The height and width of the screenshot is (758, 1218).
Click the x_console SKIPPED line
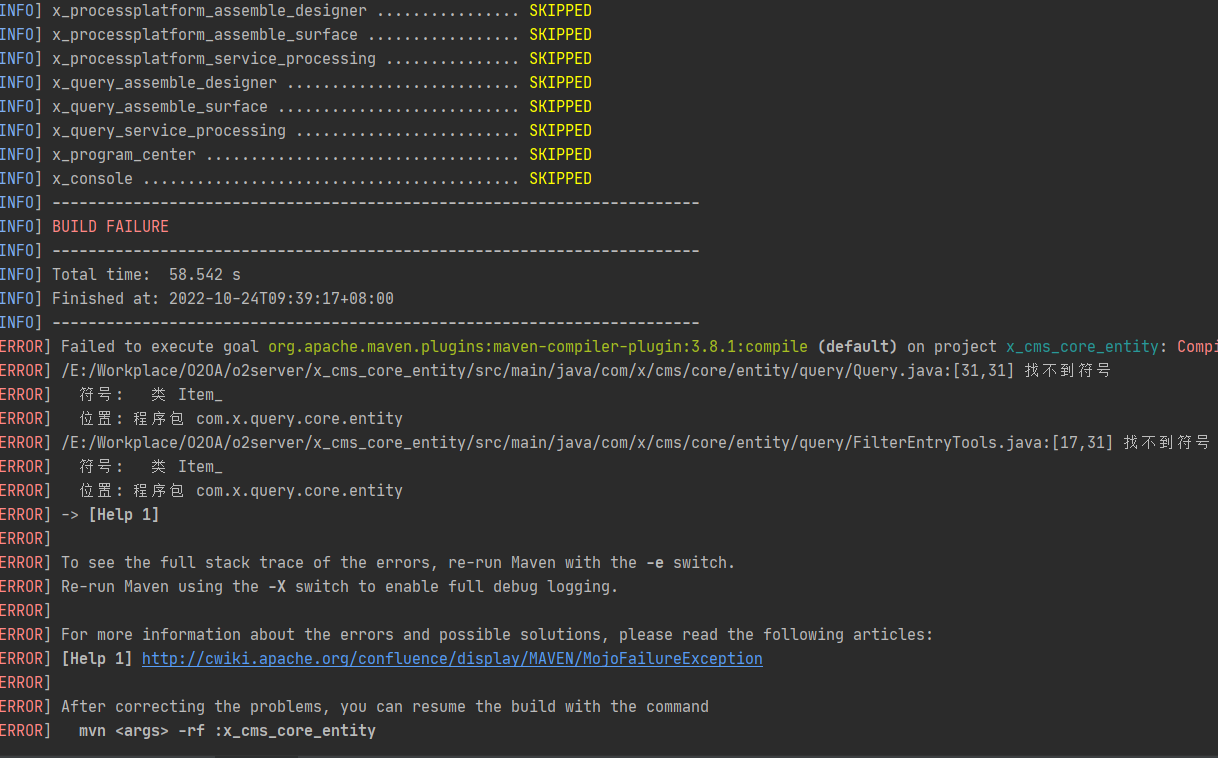tap(320, 179)
